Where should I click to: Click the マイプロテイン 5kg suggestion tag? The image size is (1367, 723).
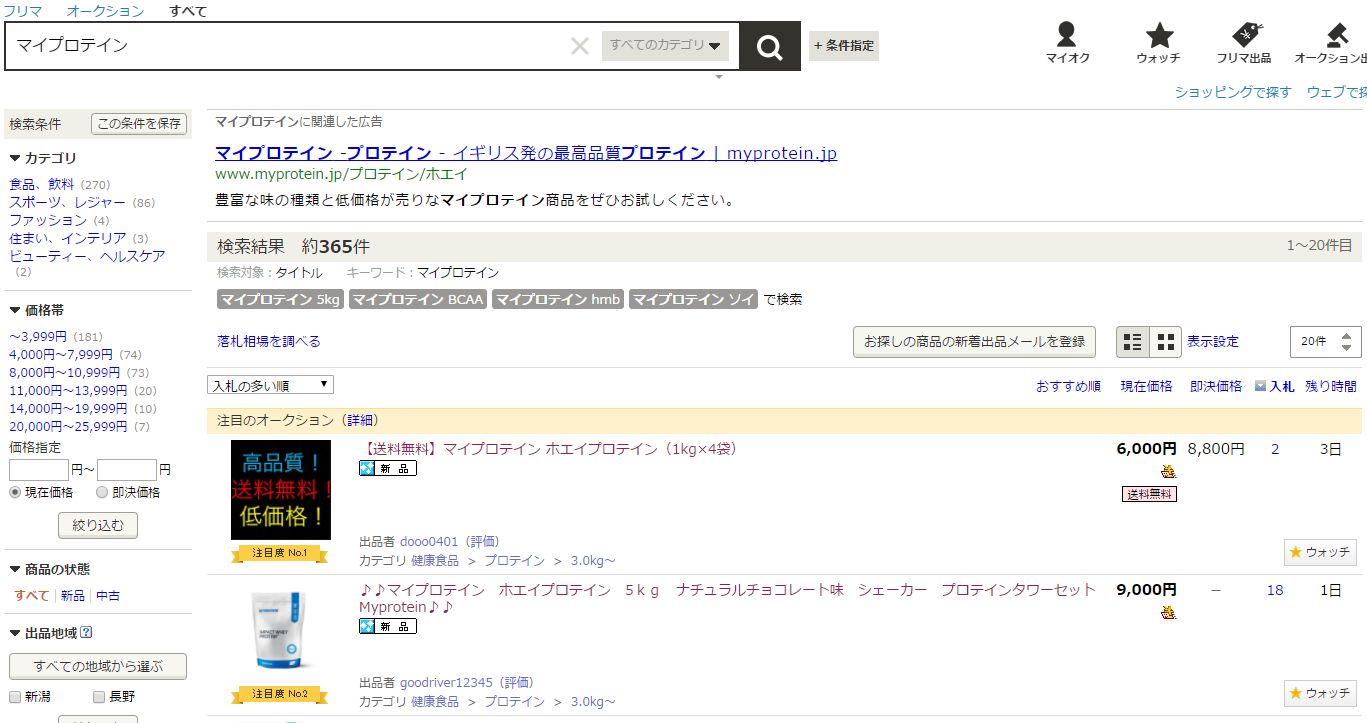coord(281,299)
